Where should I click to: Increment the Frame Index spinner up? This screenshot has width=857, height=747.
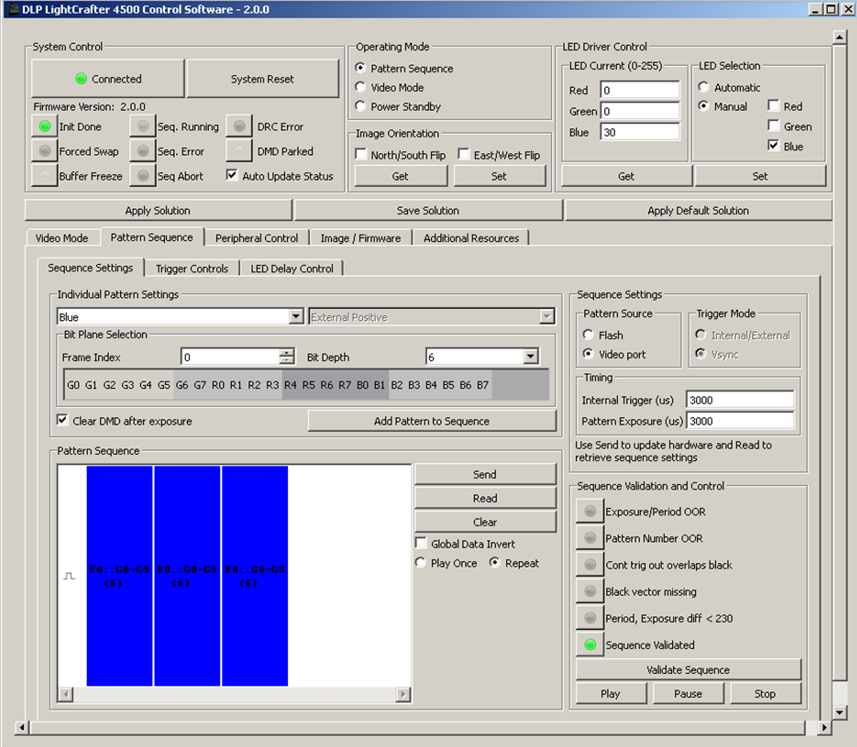[287, 352]
